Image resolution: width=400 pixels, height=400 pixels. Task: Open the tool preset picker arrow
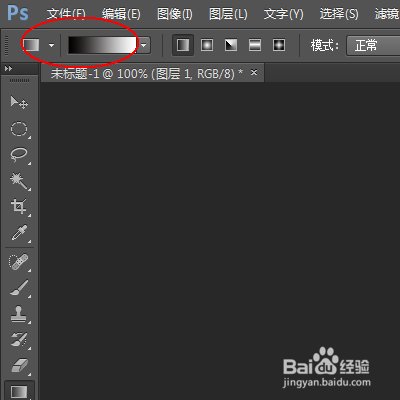coord(51,45)
